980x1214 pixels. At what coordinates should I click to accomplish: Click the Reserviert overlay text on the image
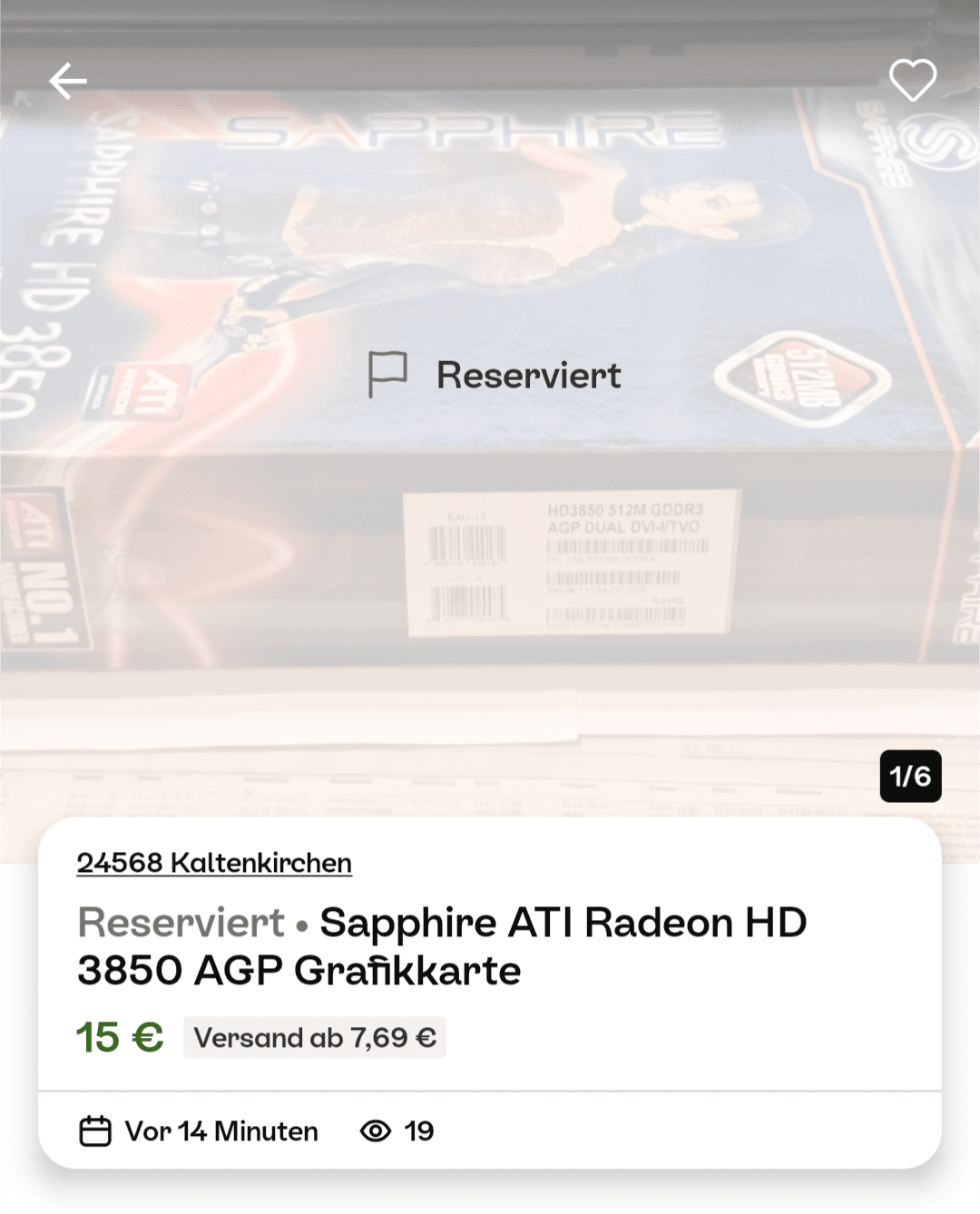coord(529,376)
